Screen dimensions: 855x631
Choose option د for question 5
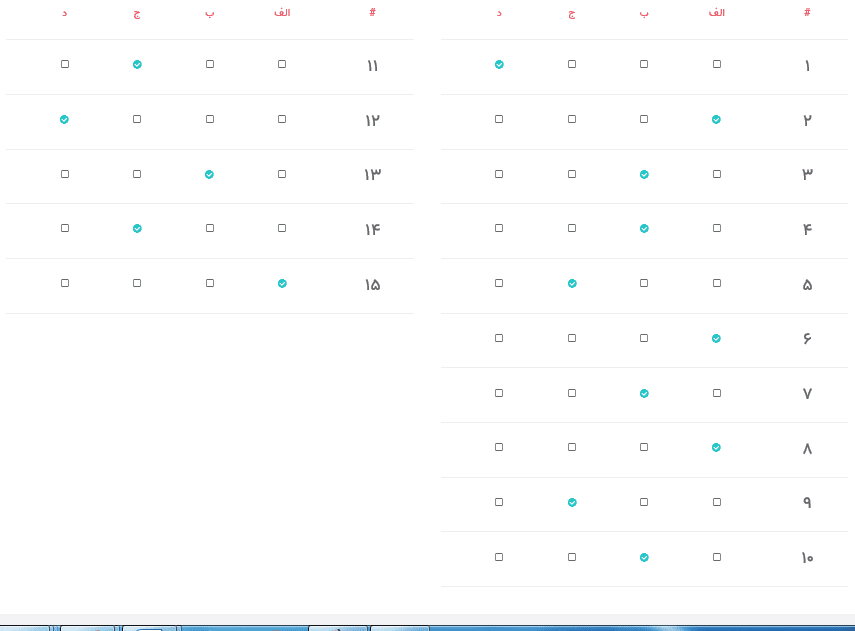point(499,283)
